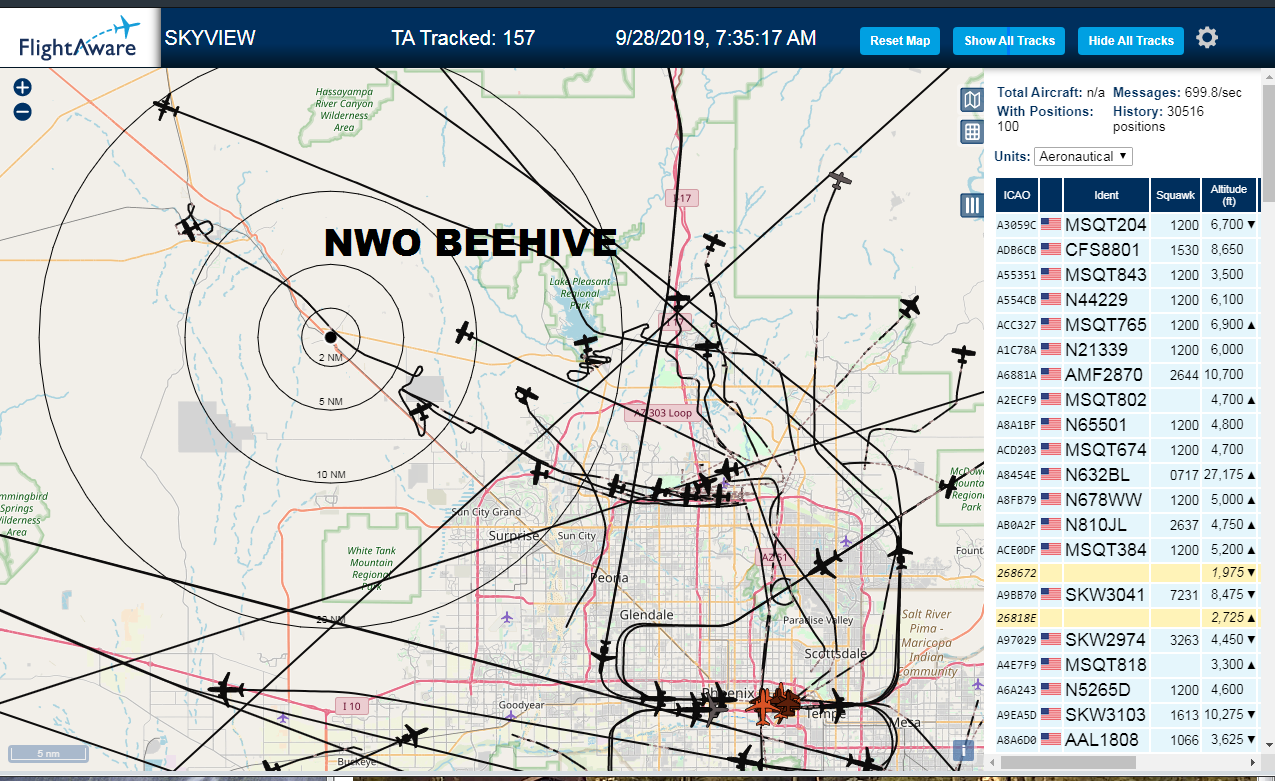Select the highlighted 268672 row
The height and width of the screenshot is (781, 1275).
(1127, 572)
